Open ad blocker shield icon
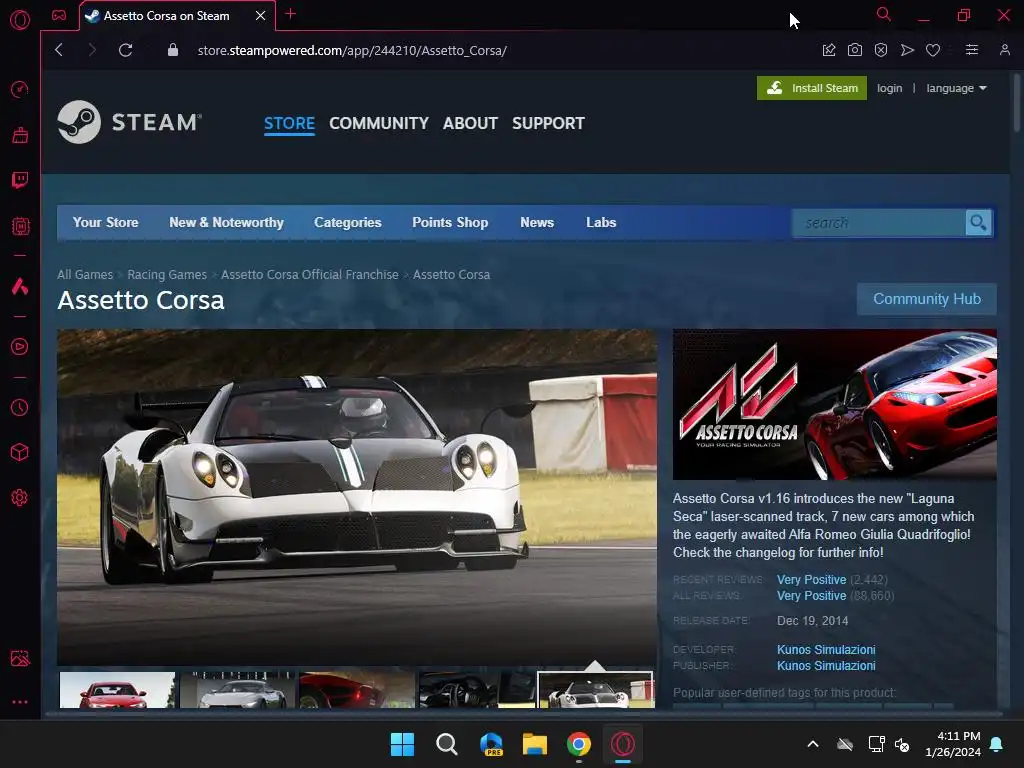This screenshot has width=1024, height=768. (x=880, y=50)
